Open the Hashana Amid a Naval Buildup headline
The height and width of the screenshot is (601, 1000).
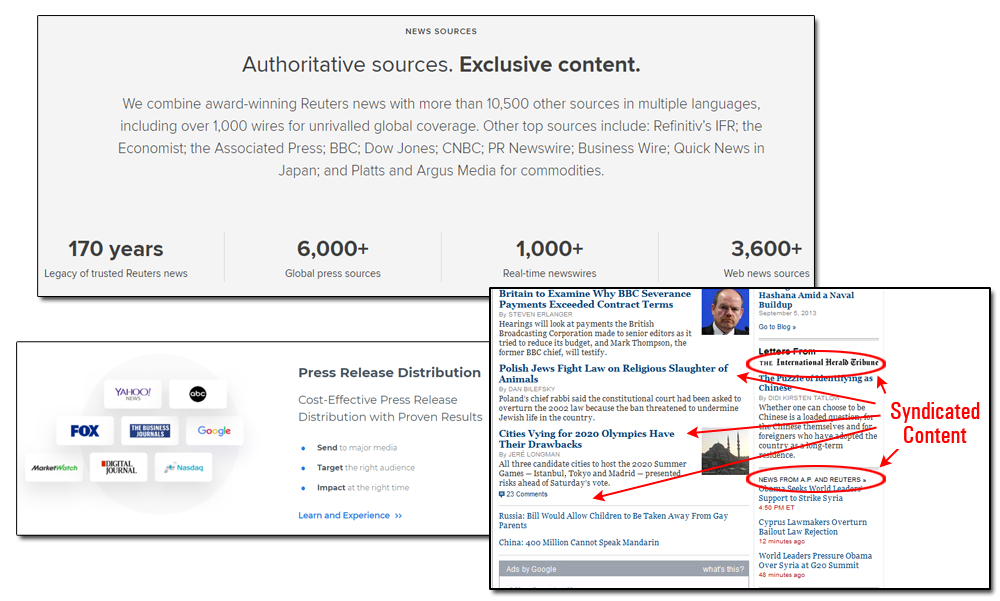click(x=806, y=300)
